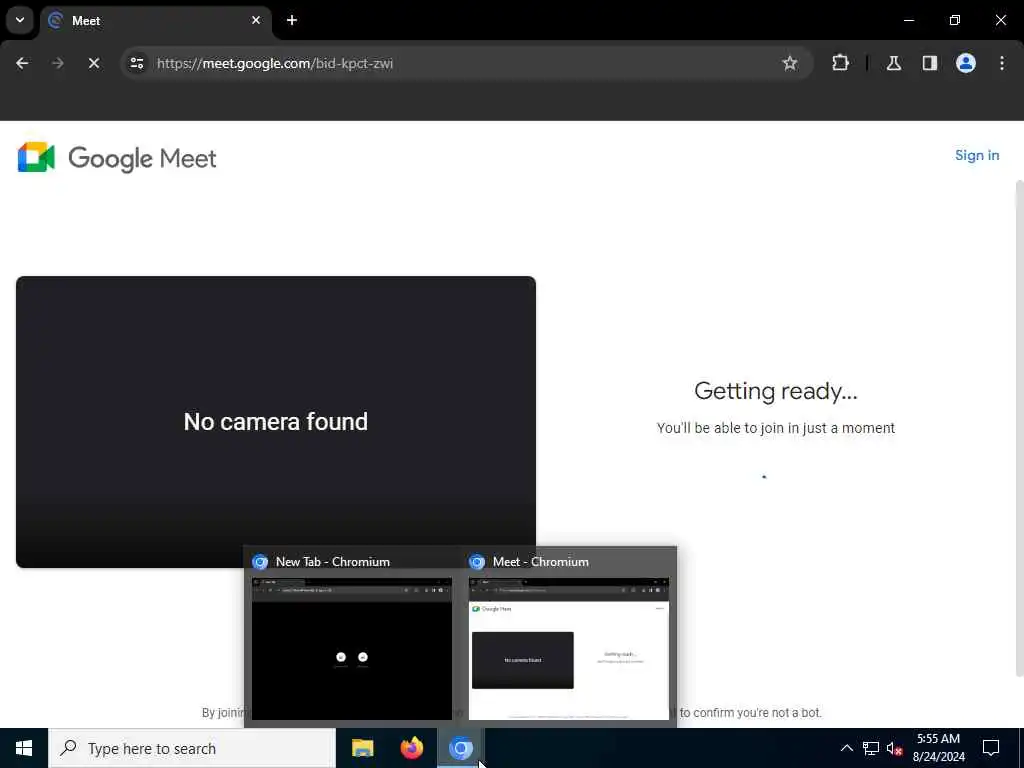Click the Chromium taskbar icon
This screenshot has width=1024, height=768.
[460, 748]
